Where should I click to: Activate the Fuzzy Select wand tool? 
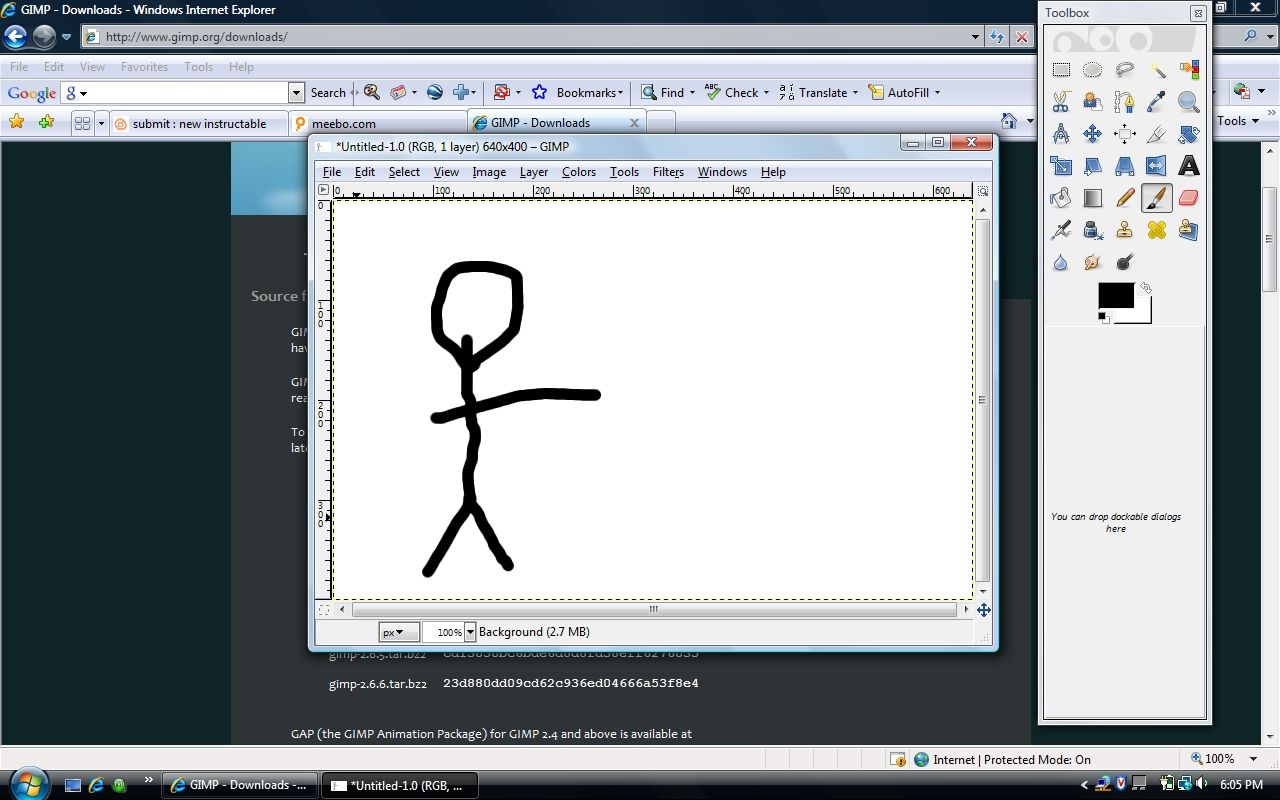[x=1157, y=69]
